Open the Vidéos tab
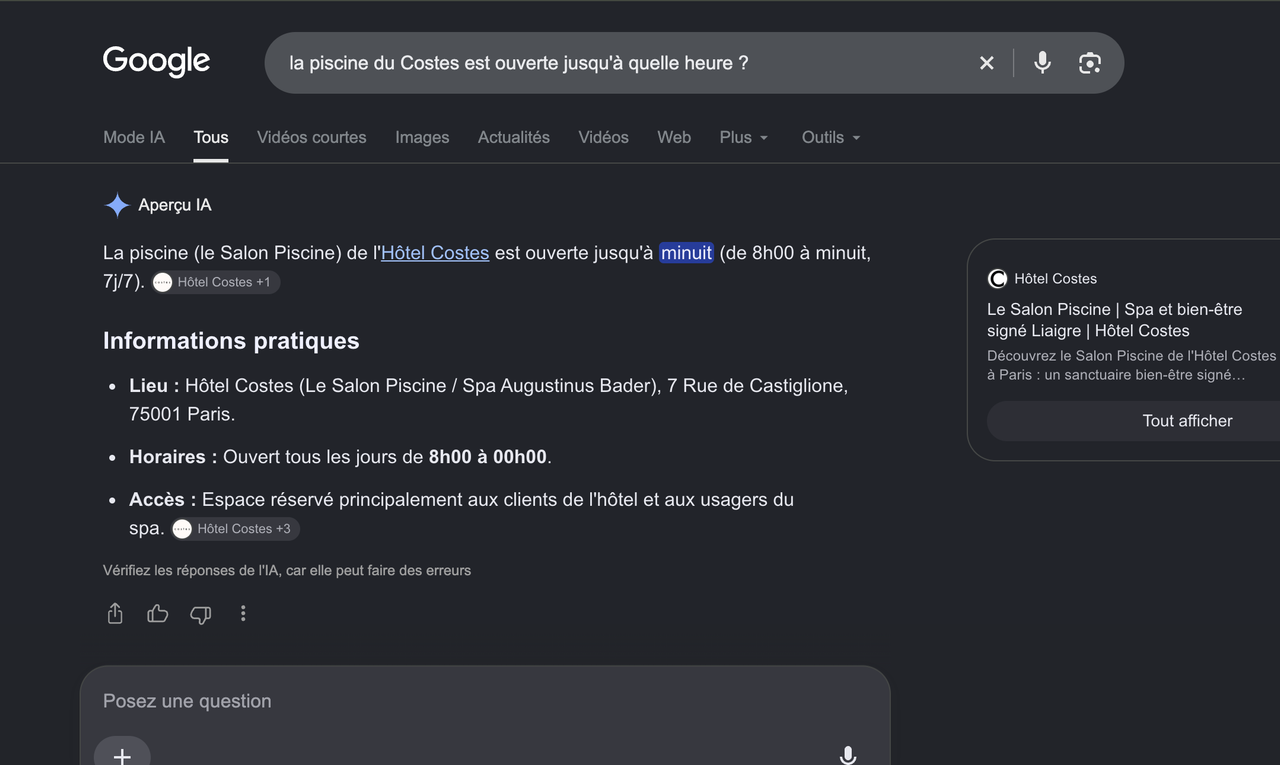The height and width of the screenshot is (765, 1280). tap(603, 137)
